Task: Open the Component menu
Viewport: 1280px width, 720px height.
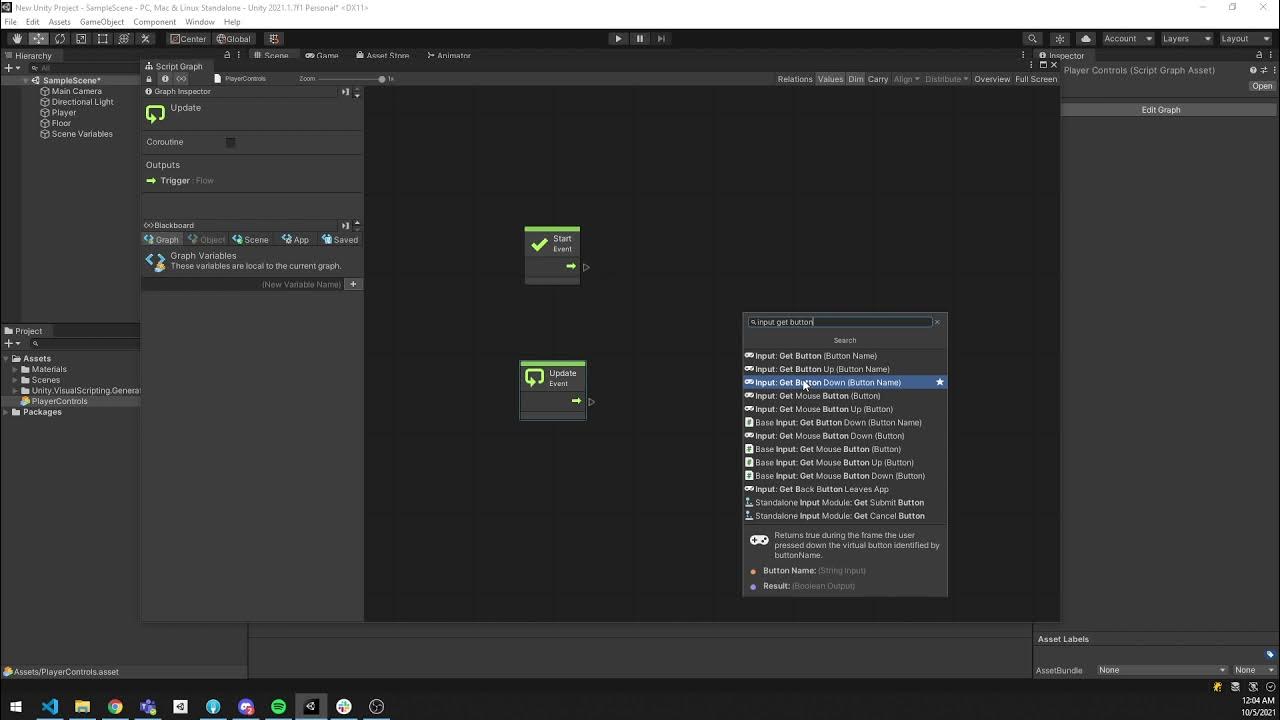Action: tap(154, 22)
